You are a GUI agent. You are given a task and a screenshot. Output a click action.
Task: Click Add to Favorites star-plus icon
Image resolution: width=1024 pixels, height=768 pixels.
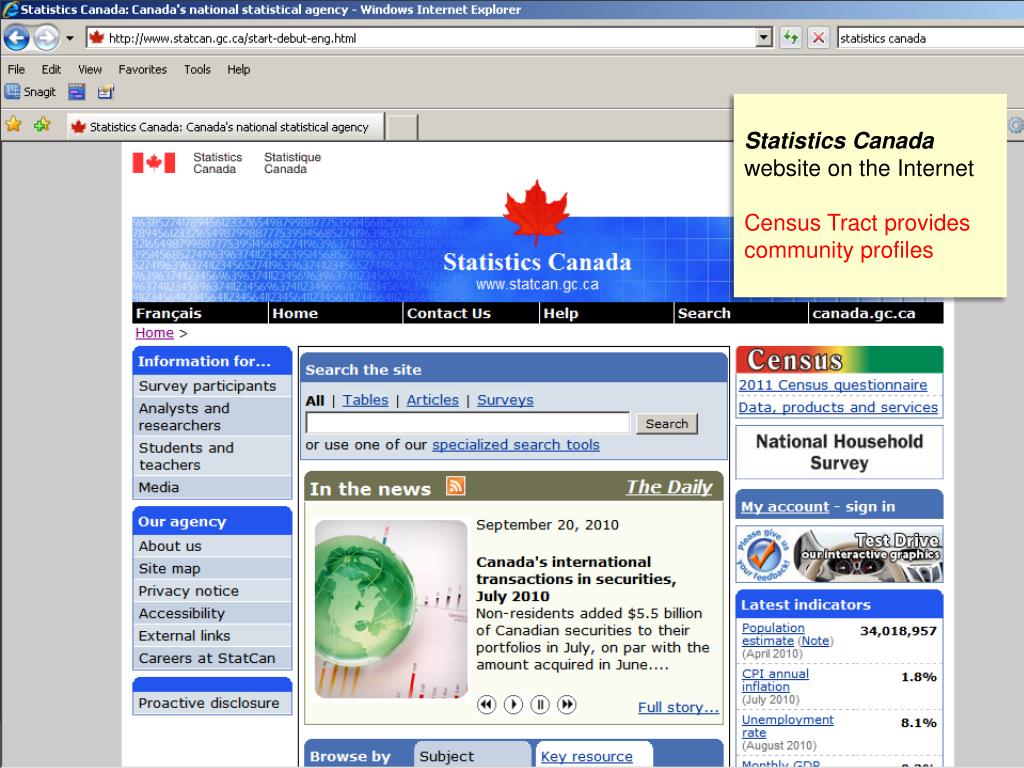42,124
